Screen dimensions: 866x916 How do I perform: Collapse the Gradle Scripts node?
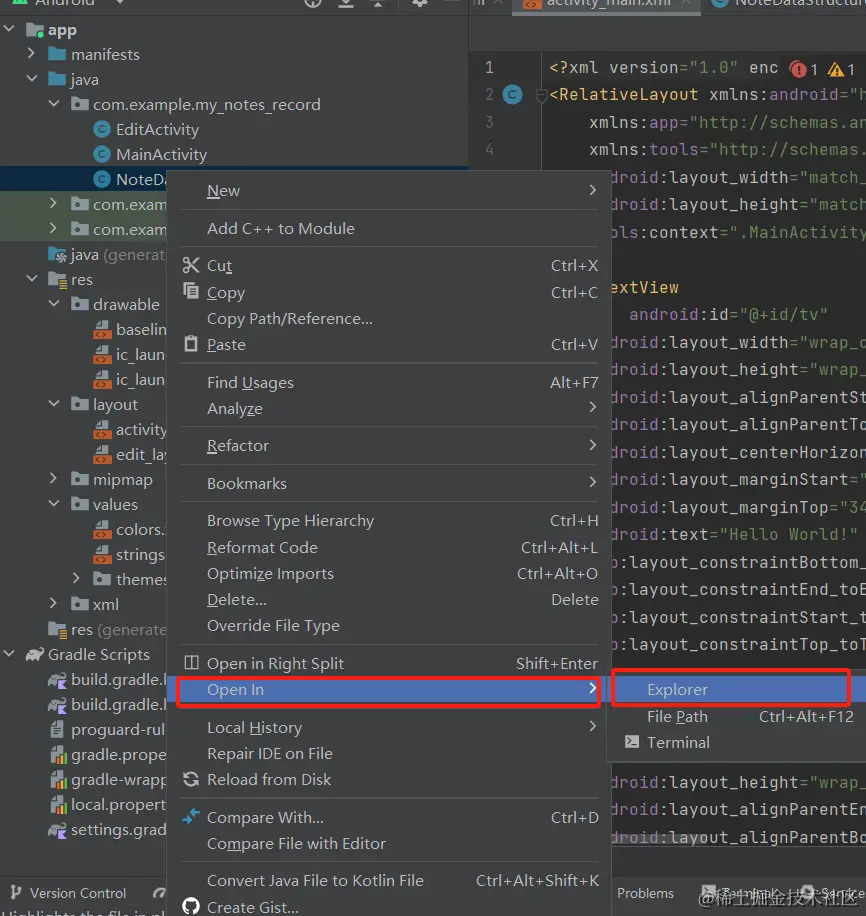click(x=9, y=654)
